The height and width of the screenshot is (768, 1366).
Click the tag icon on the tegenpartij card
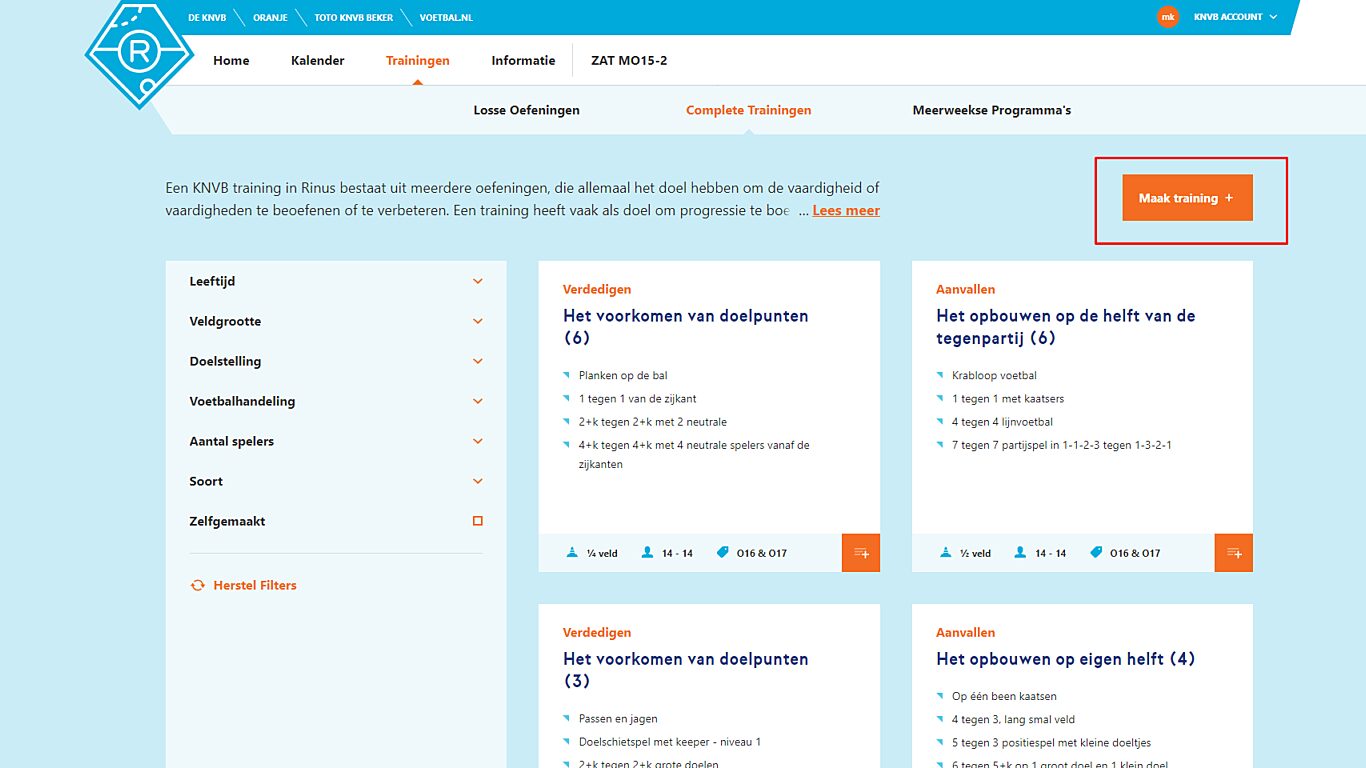(x=1096, y=551)
